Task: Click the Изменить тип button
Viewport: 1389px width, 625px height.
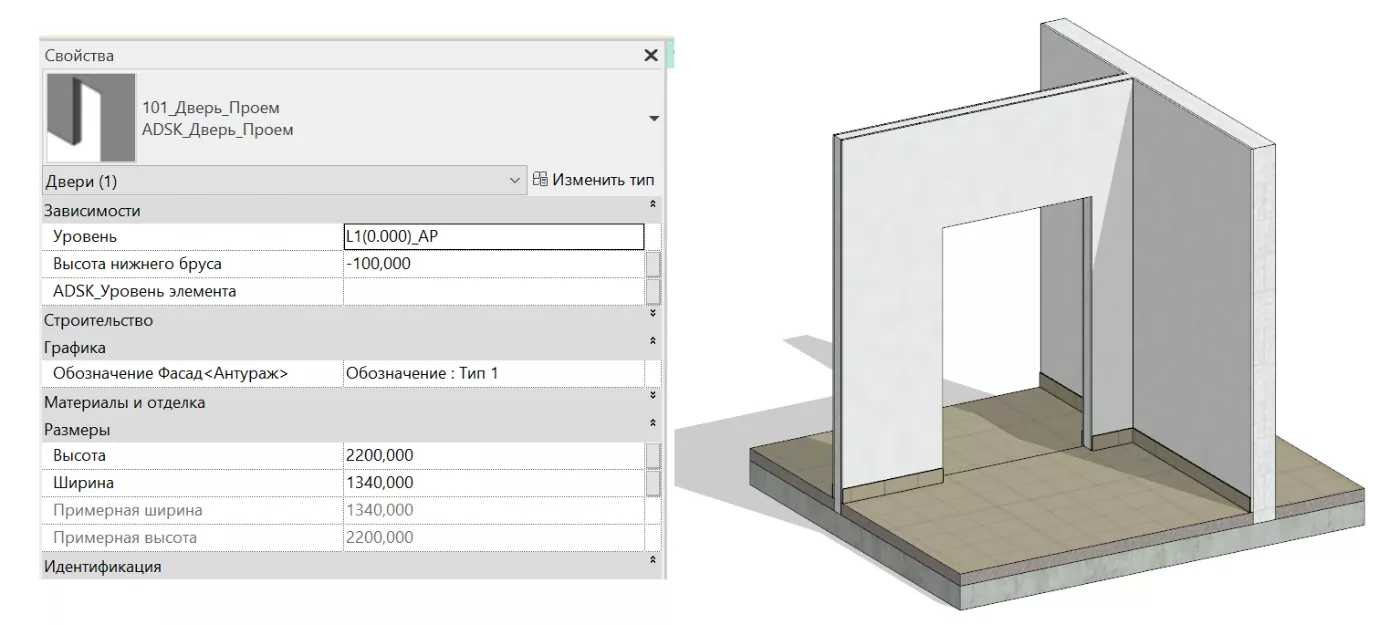Action: click(x=594, y=181)
